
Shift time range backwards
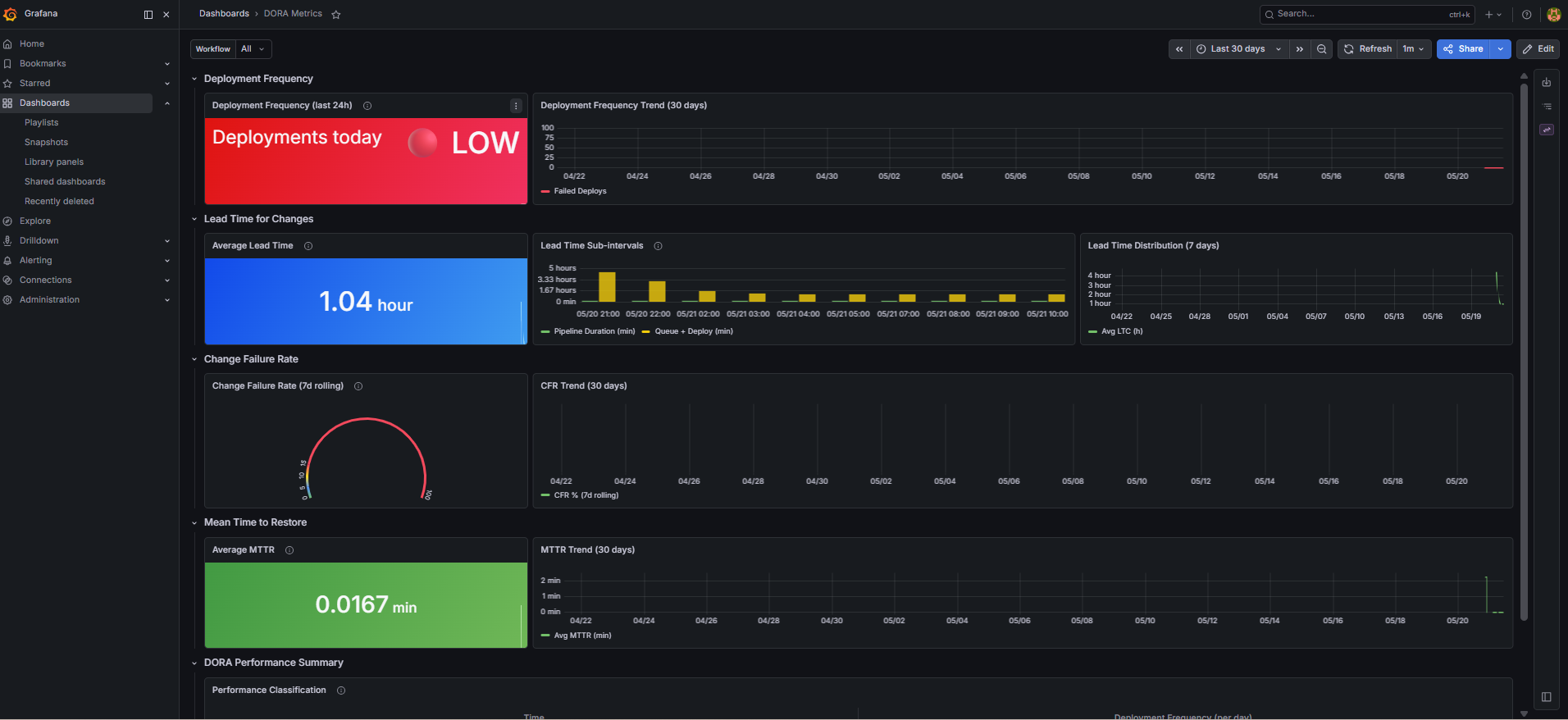pos(1179,49)
